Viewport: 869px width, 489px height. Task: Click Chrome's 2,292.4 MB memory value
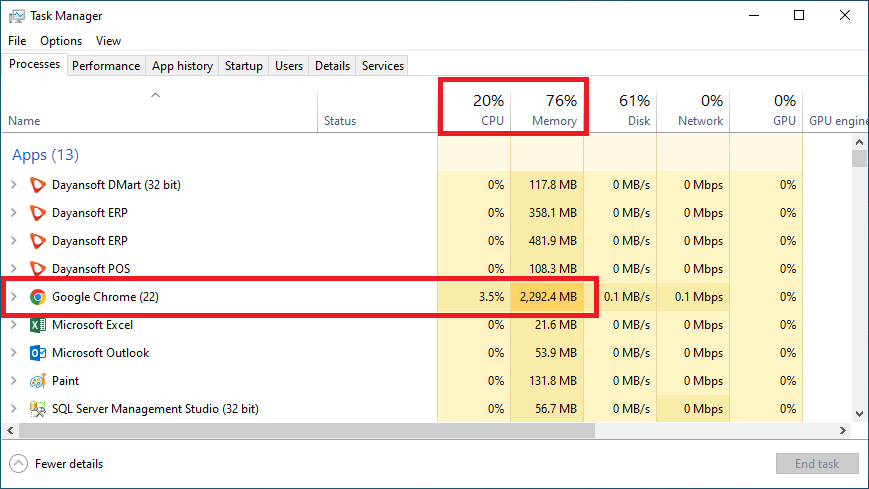click(x=548, y=297)
